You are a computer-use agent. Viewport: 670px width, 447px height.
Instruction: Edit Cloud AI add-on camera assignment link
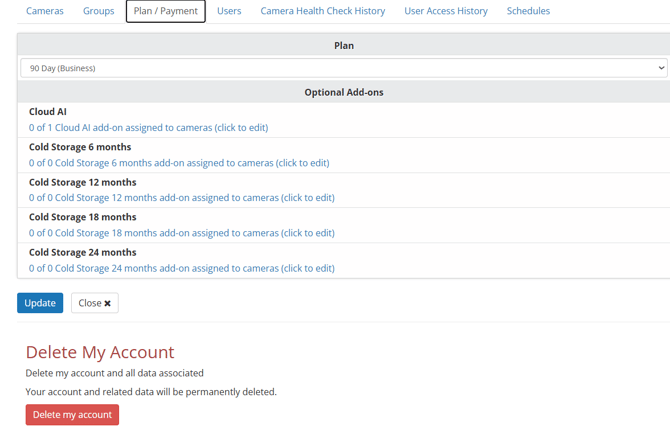(x=148, y=128)
